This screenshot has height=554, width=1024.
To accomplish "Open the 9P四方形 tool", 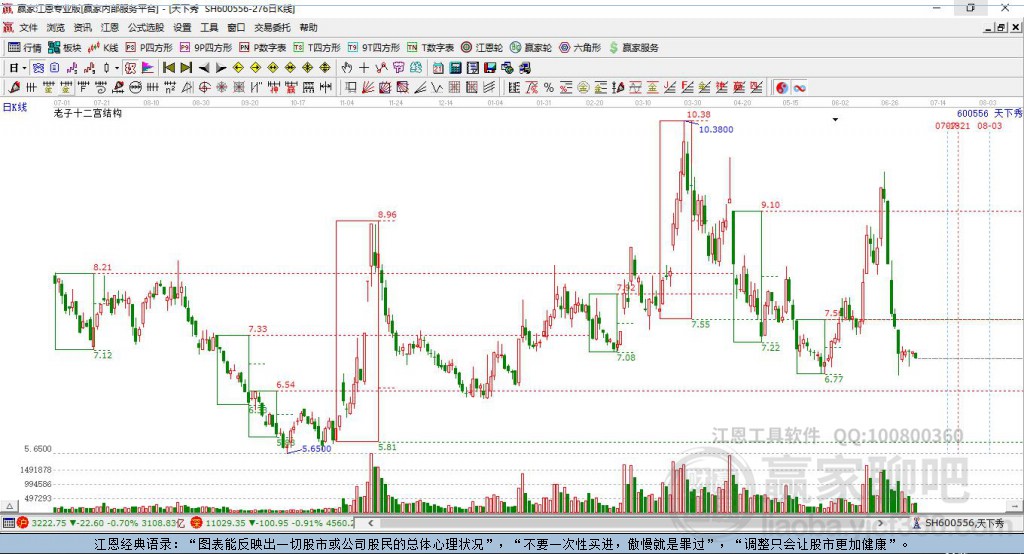I will [206, 48].
